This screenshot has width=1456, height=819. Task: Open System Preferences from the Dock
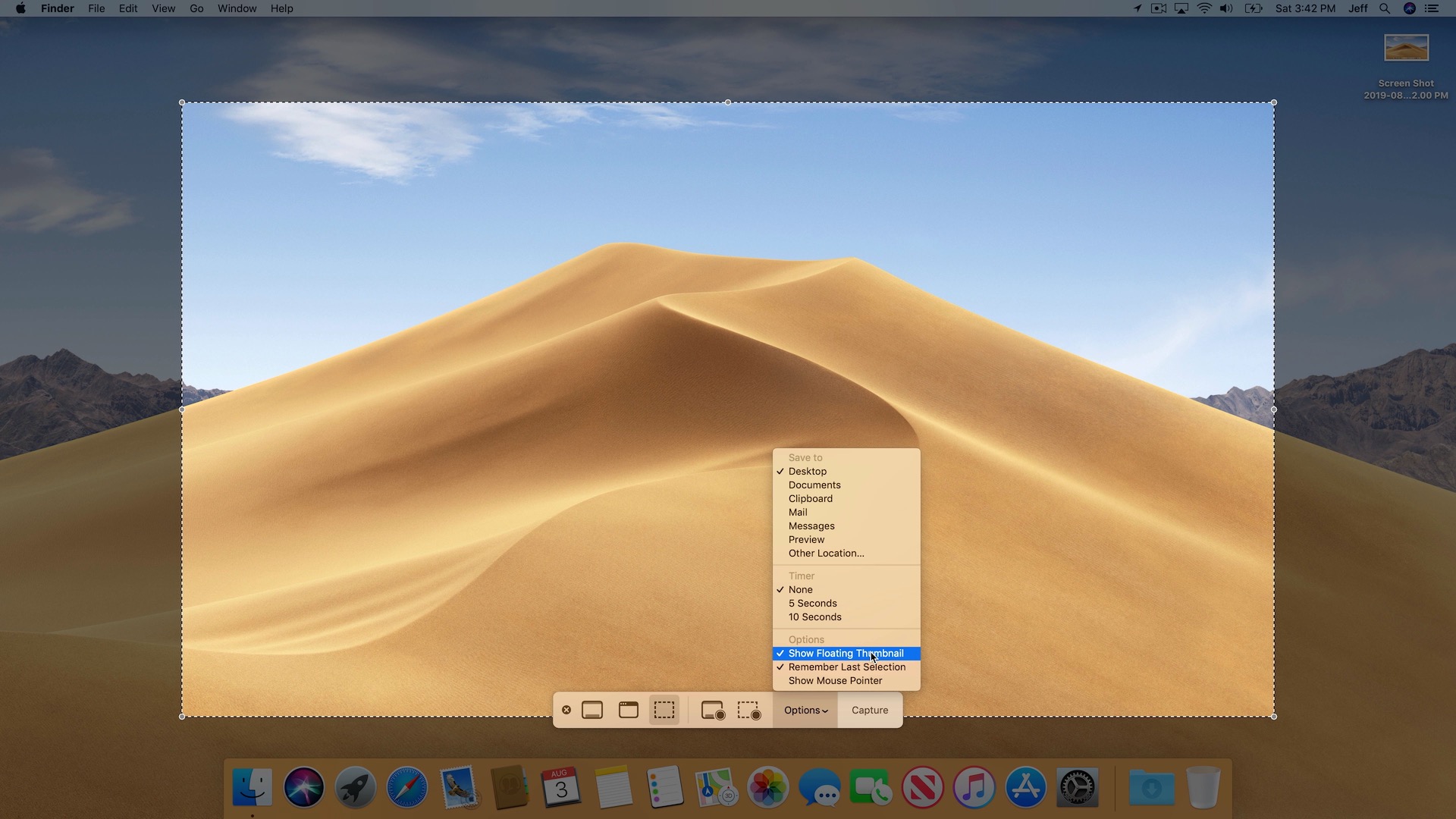[x=1078, y=786]
